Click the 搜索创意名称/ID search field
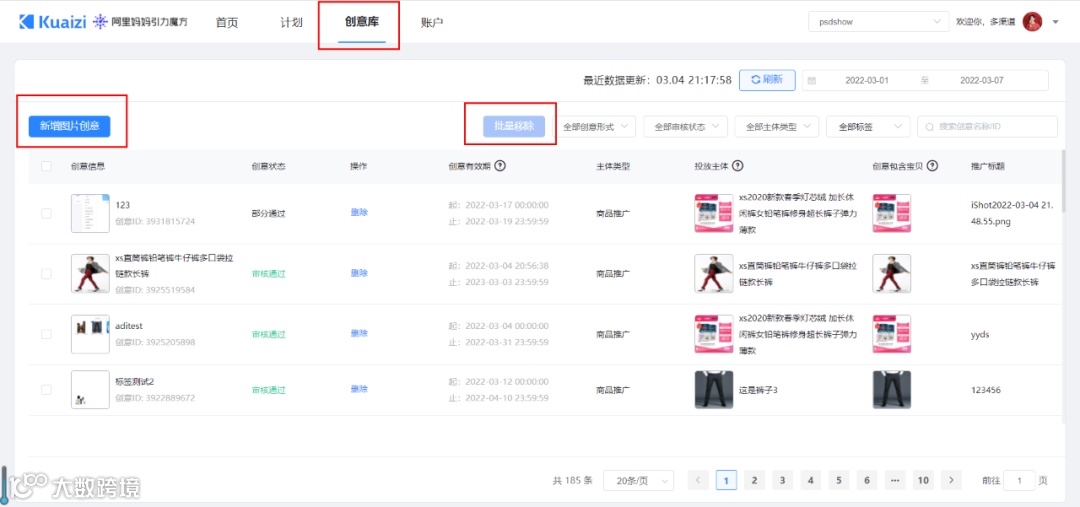 pyautogui.click(x=987, y=127)
